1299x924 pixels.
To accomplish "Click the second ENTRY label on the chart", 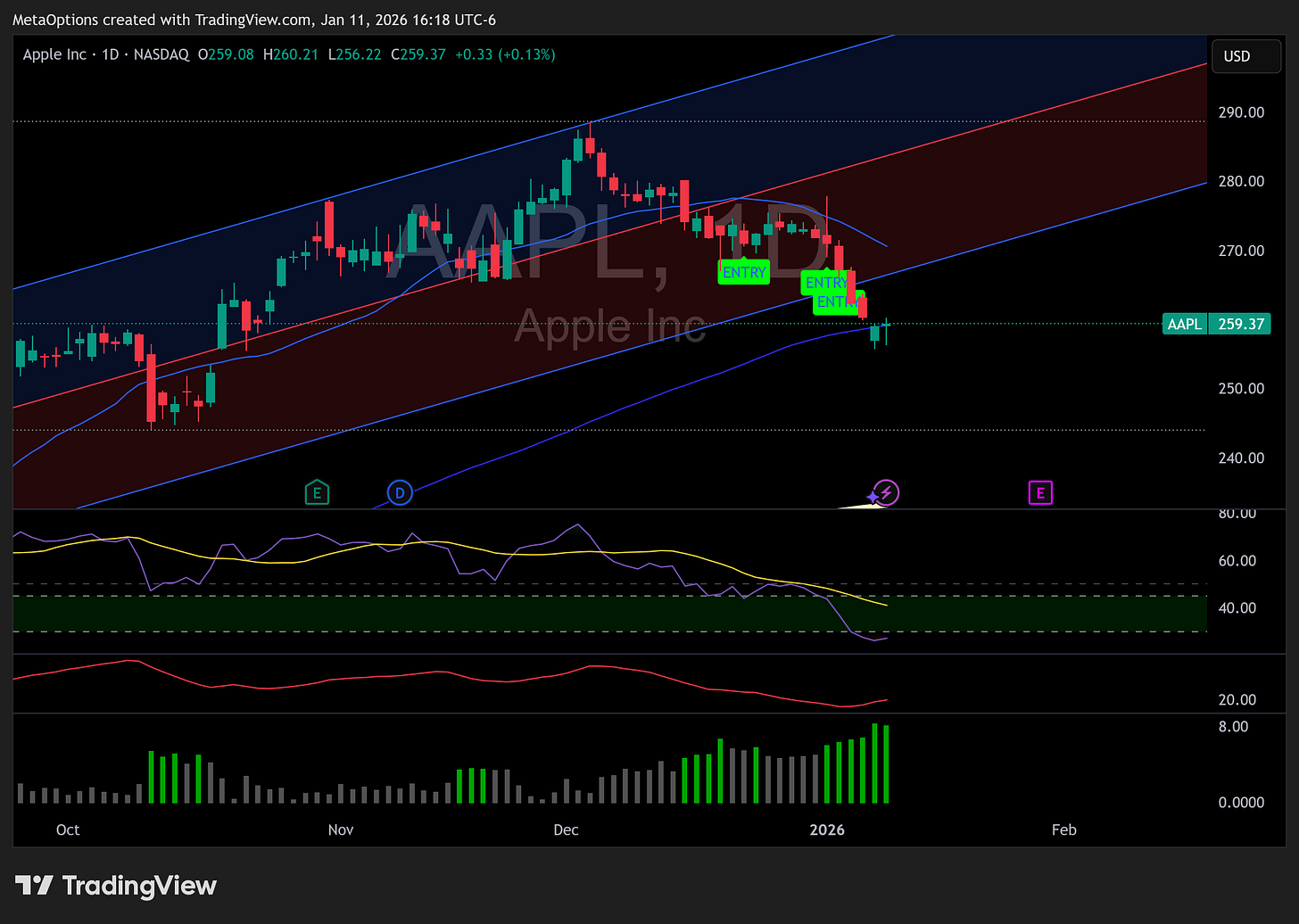I will coord(828,283).
